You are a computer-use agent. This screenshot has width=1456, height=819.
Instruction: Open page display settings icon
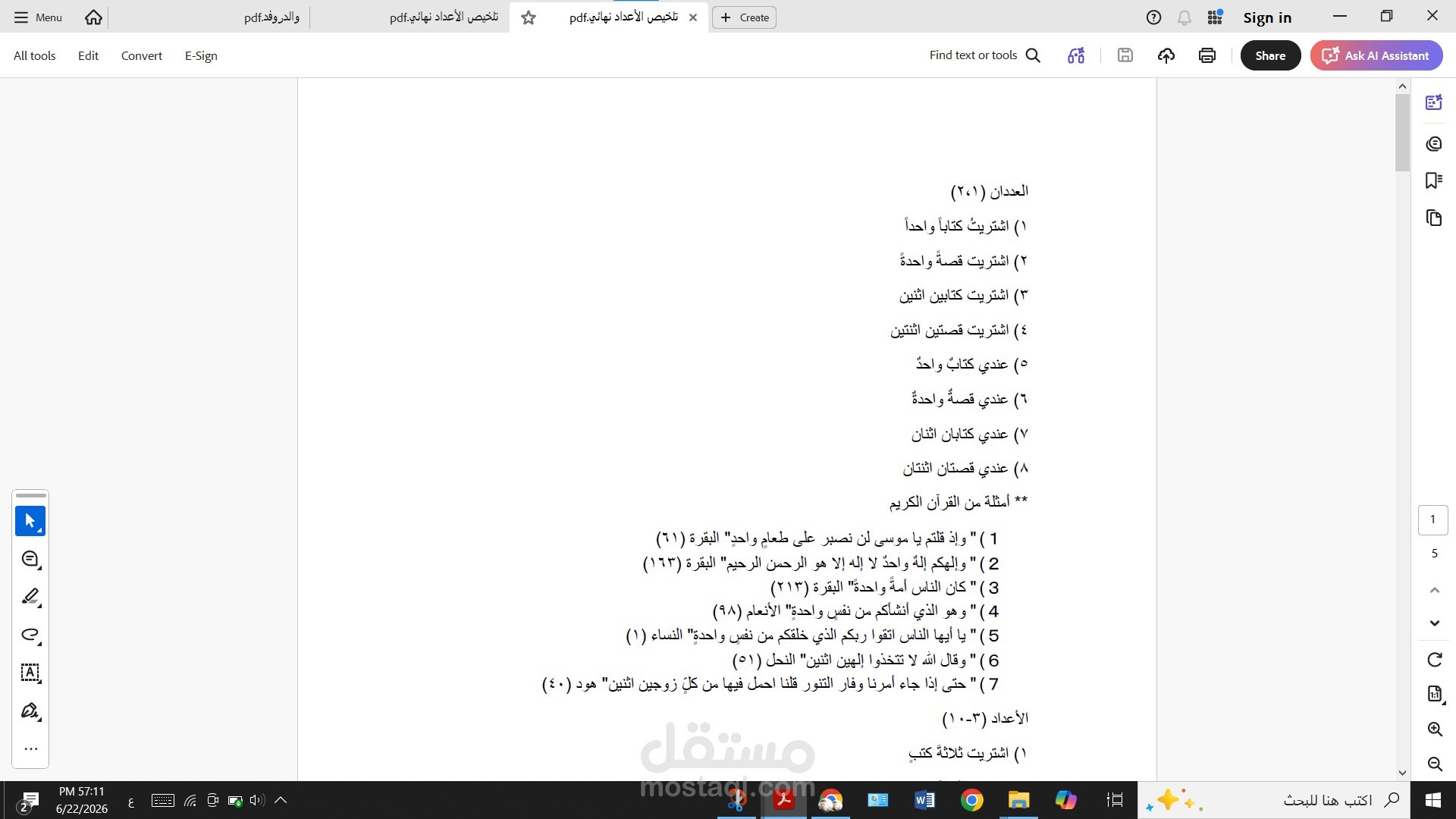pos(1434,694)
